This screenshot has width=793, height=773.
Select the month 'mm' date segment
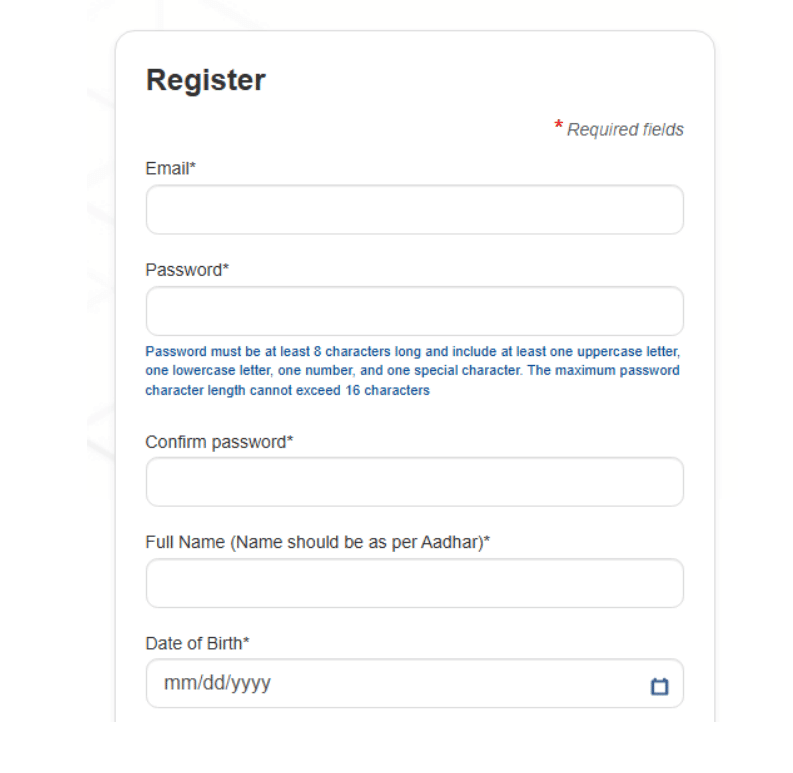coord(176,684)
